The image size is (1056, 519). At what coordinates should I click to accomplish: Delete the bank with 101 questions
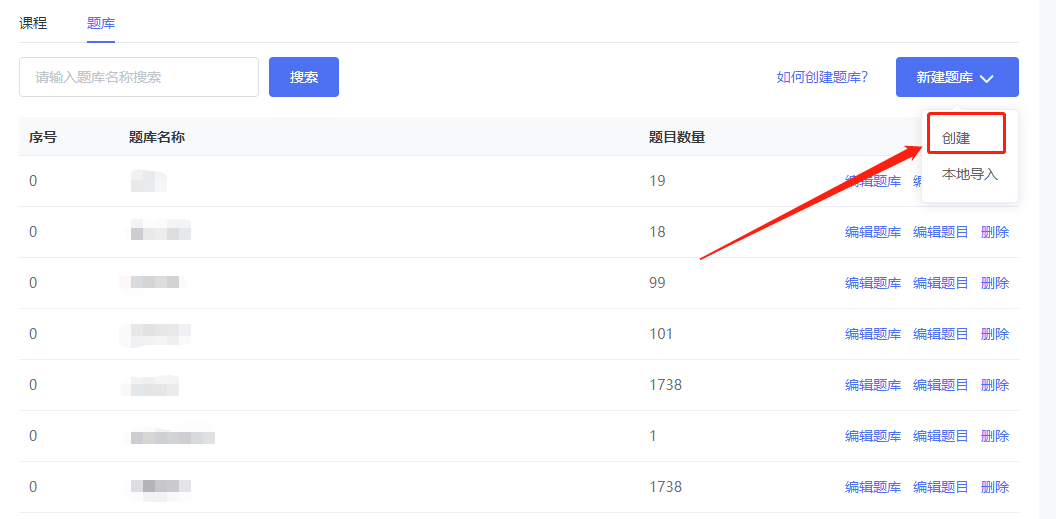click(995, 334)
